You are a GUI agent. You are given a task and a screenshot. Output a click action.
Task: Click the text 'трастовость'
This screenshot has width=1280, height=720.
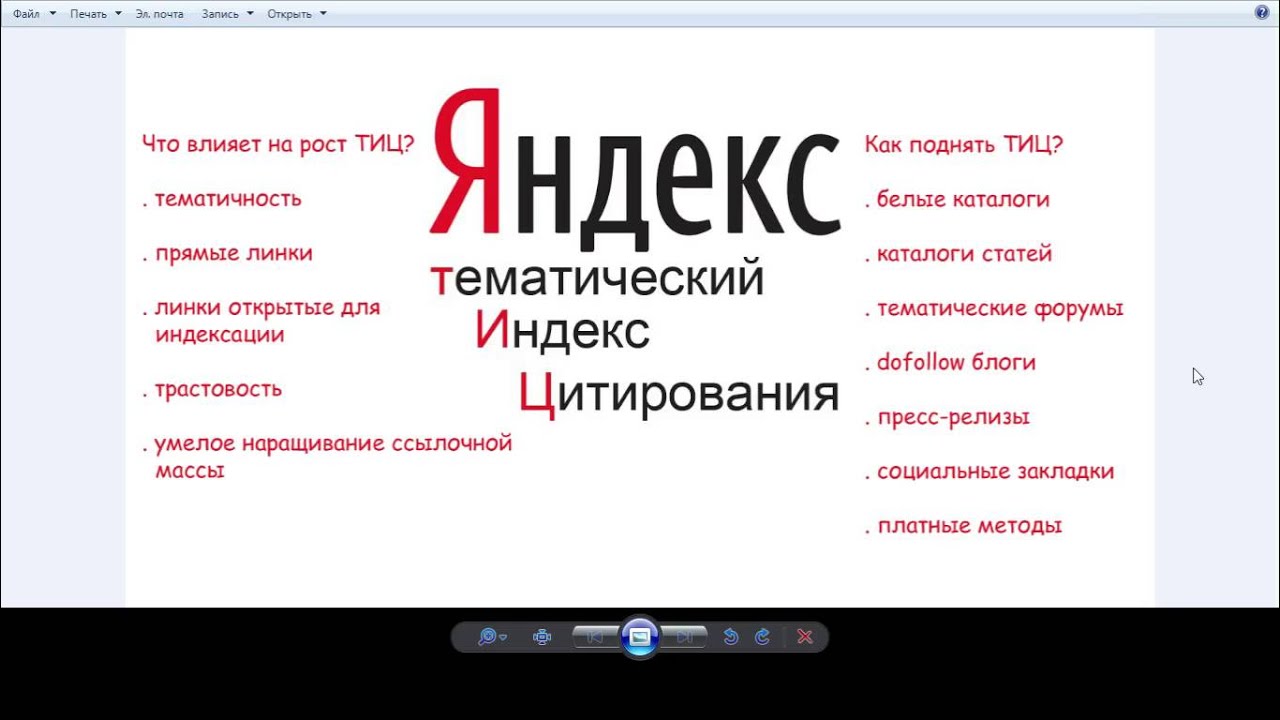pyautogui.click(x=218, y=390)
